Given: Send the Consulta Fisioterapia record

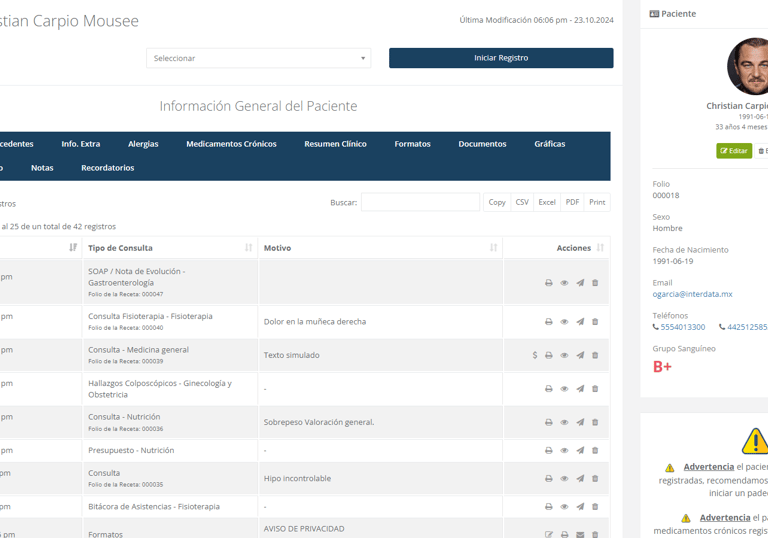Looking at the screenshot, I should [x=580, y=322].
